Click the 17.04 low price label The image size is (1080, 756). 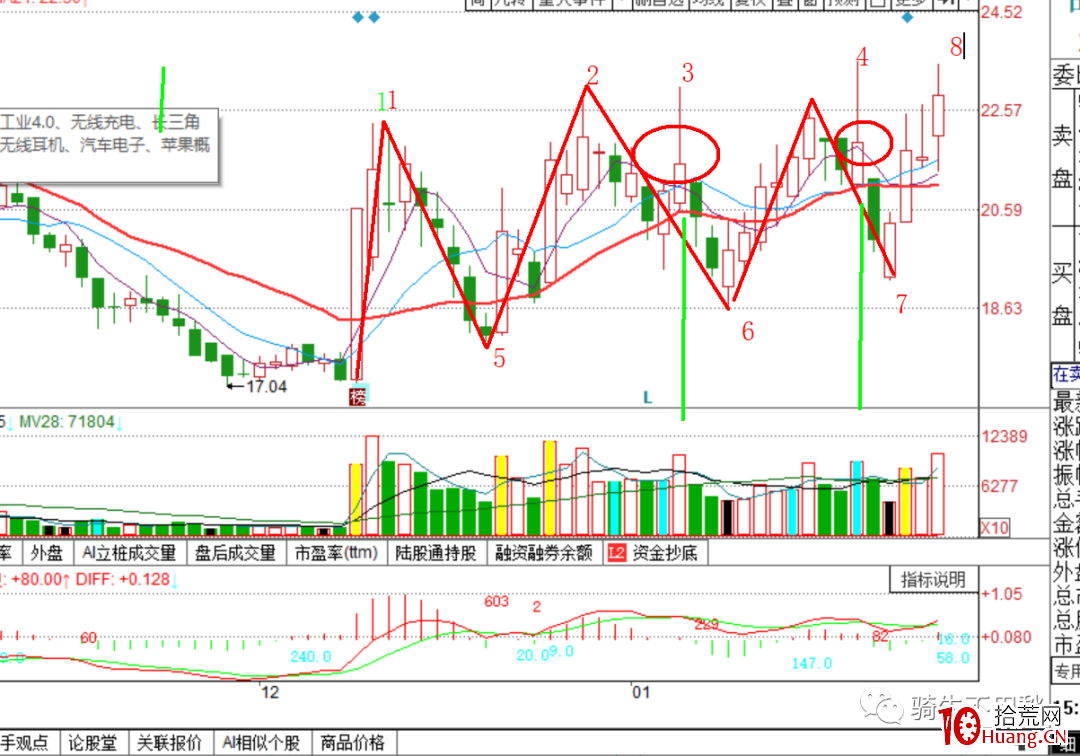266,386
